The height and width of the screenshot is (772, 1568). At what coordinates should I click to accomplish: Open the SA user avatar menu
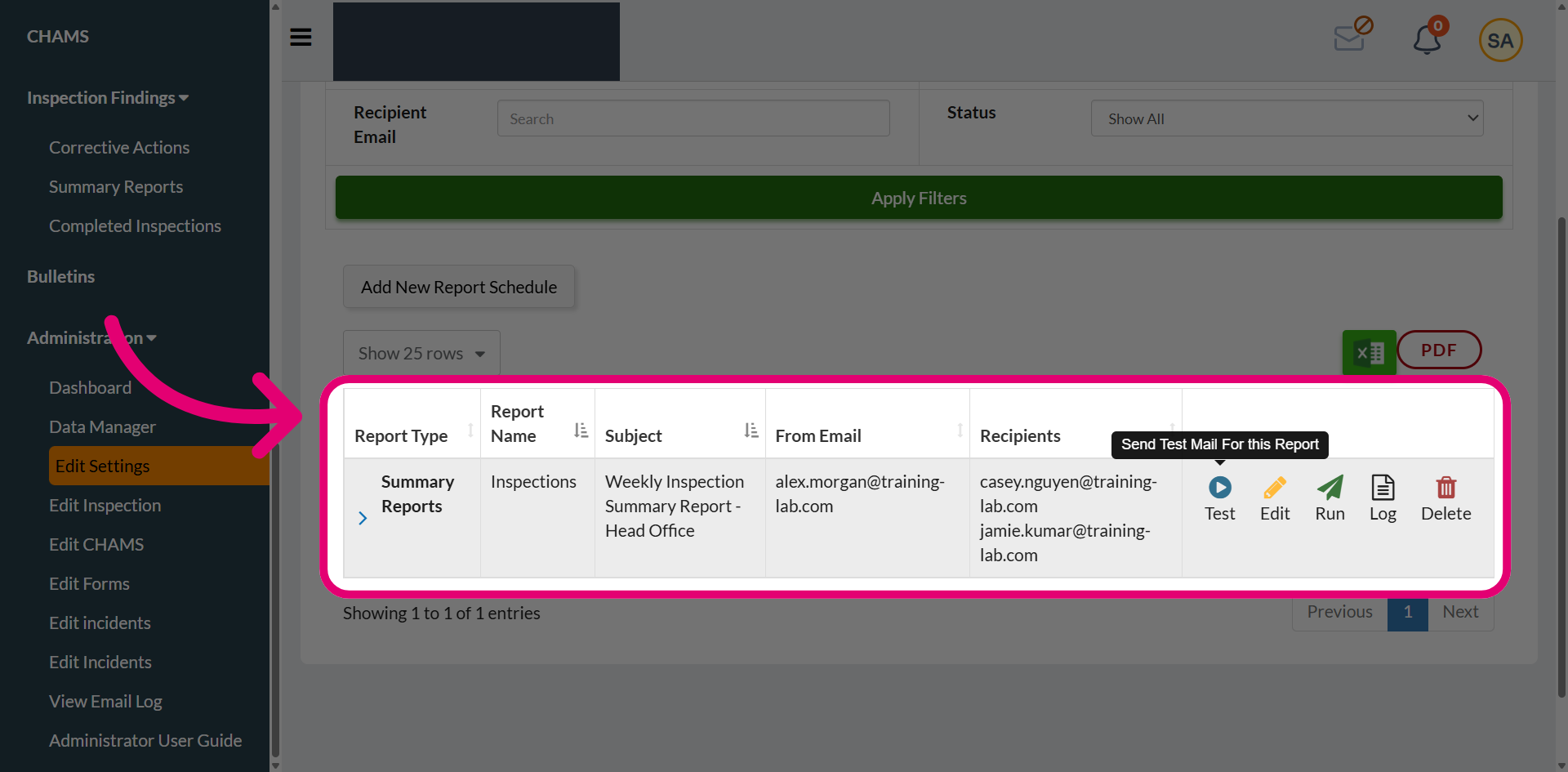pos(1500,40)
